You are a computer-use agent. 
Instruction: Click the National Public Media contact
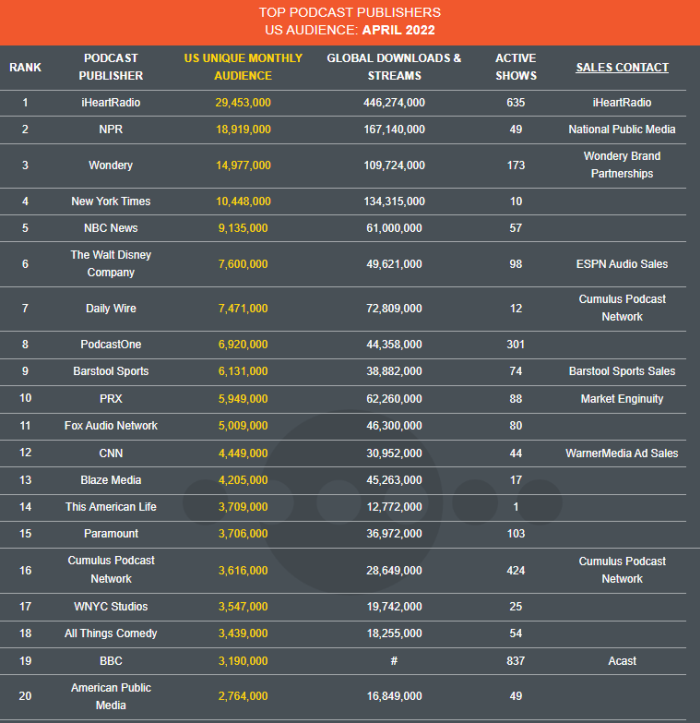[x=622, y=130]
